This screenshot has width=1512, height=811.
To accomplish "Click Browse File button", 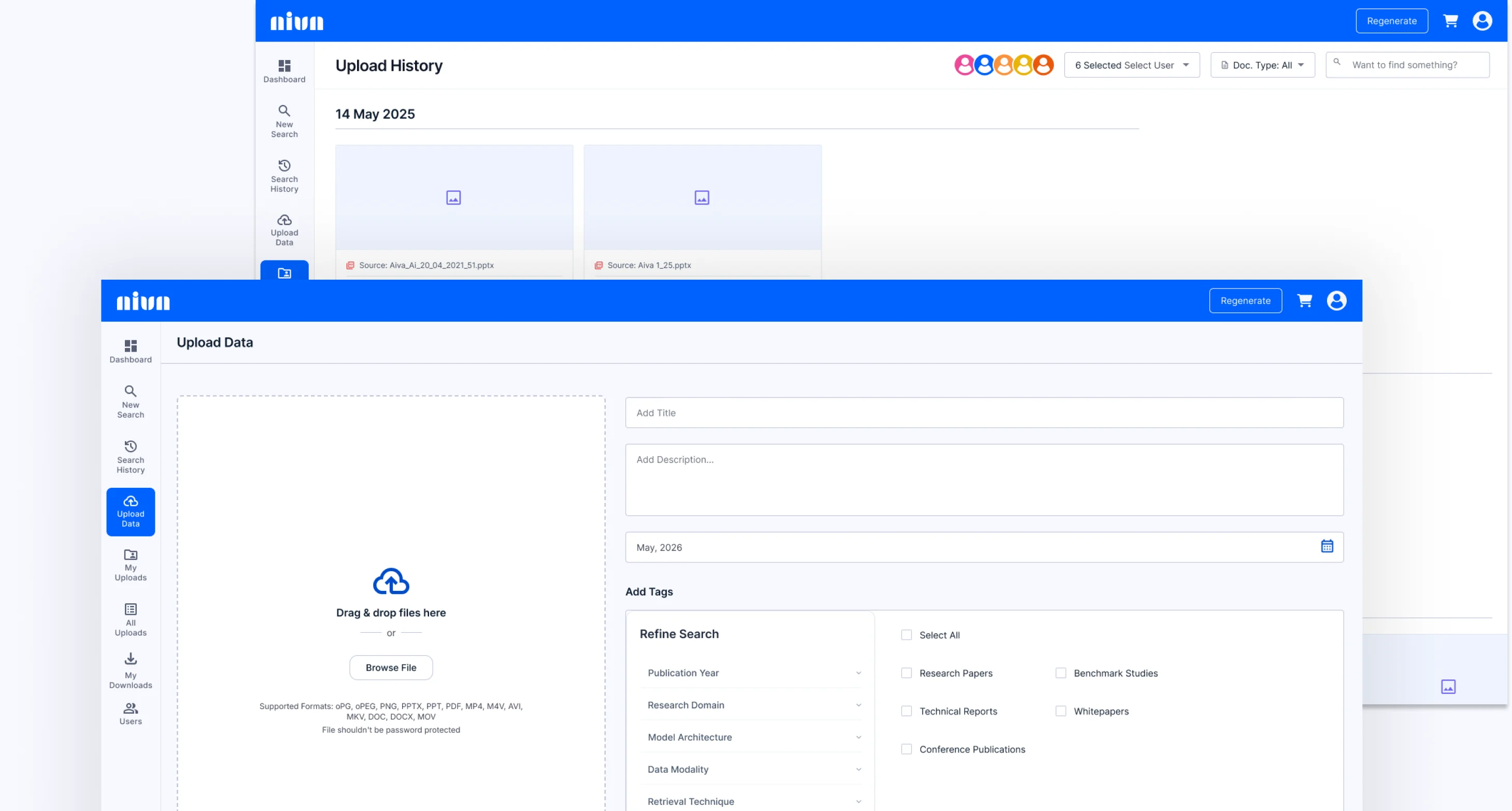I will pyautogui.click(x=391, y=668).
